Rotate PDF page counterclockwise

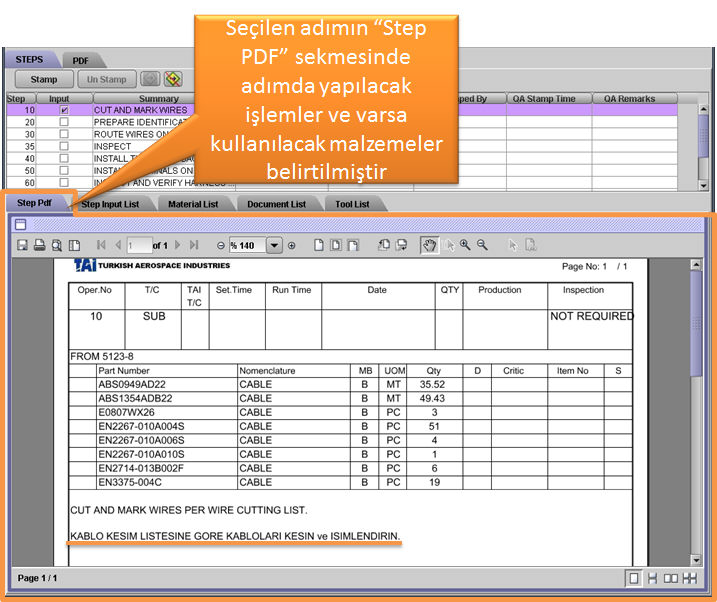pos(384,245)
